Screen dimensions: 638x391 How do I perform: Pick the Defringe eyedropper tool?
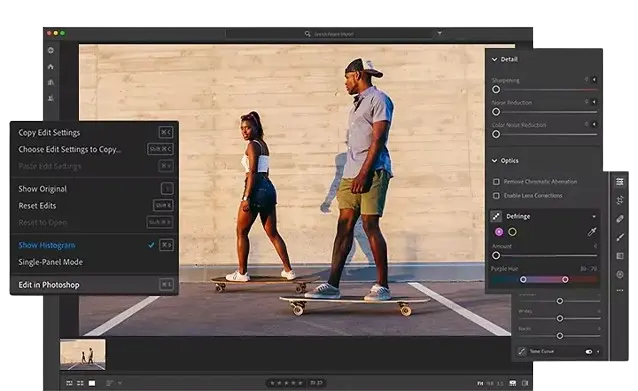coord(592,232)
